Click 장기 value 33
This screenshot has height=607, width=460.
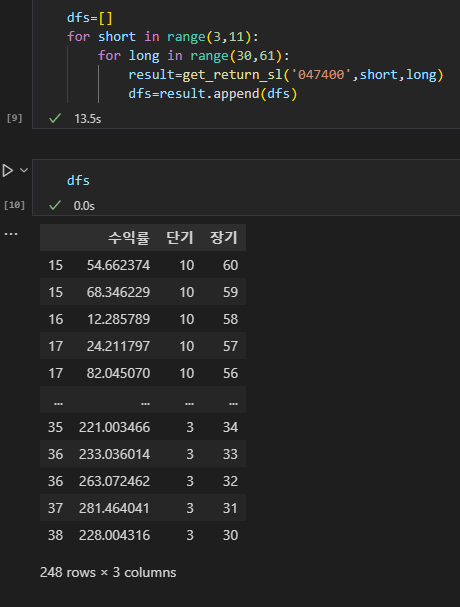[230, 454]
